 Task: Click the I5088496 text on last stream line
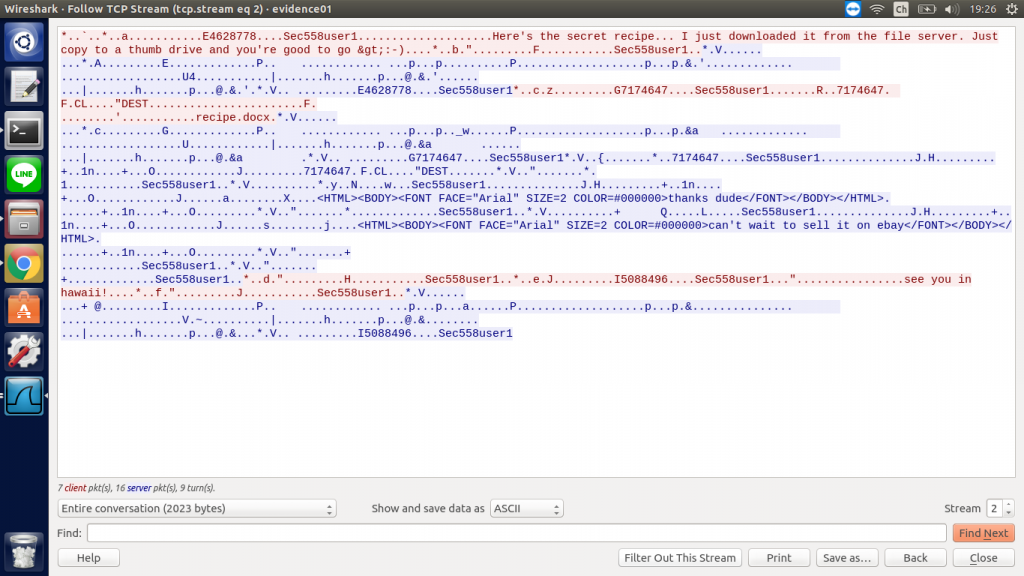385,334
